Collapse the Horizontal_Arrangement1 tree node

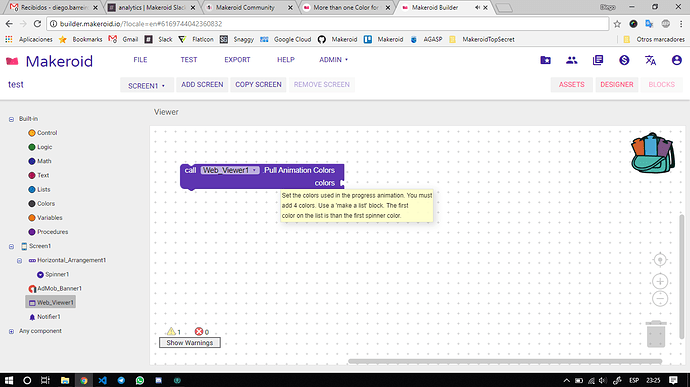(x=19, y=260)
